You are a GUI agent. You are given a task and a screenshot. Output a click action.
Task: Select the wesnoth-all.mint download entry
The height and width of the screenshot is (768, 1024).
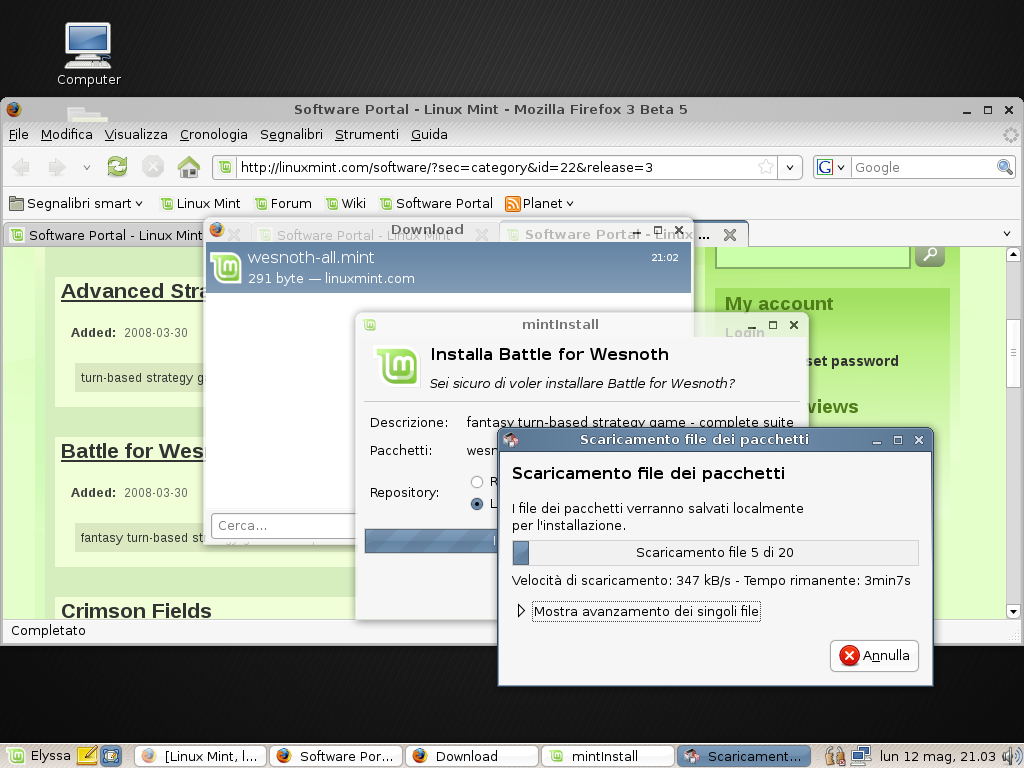(448, 268)
